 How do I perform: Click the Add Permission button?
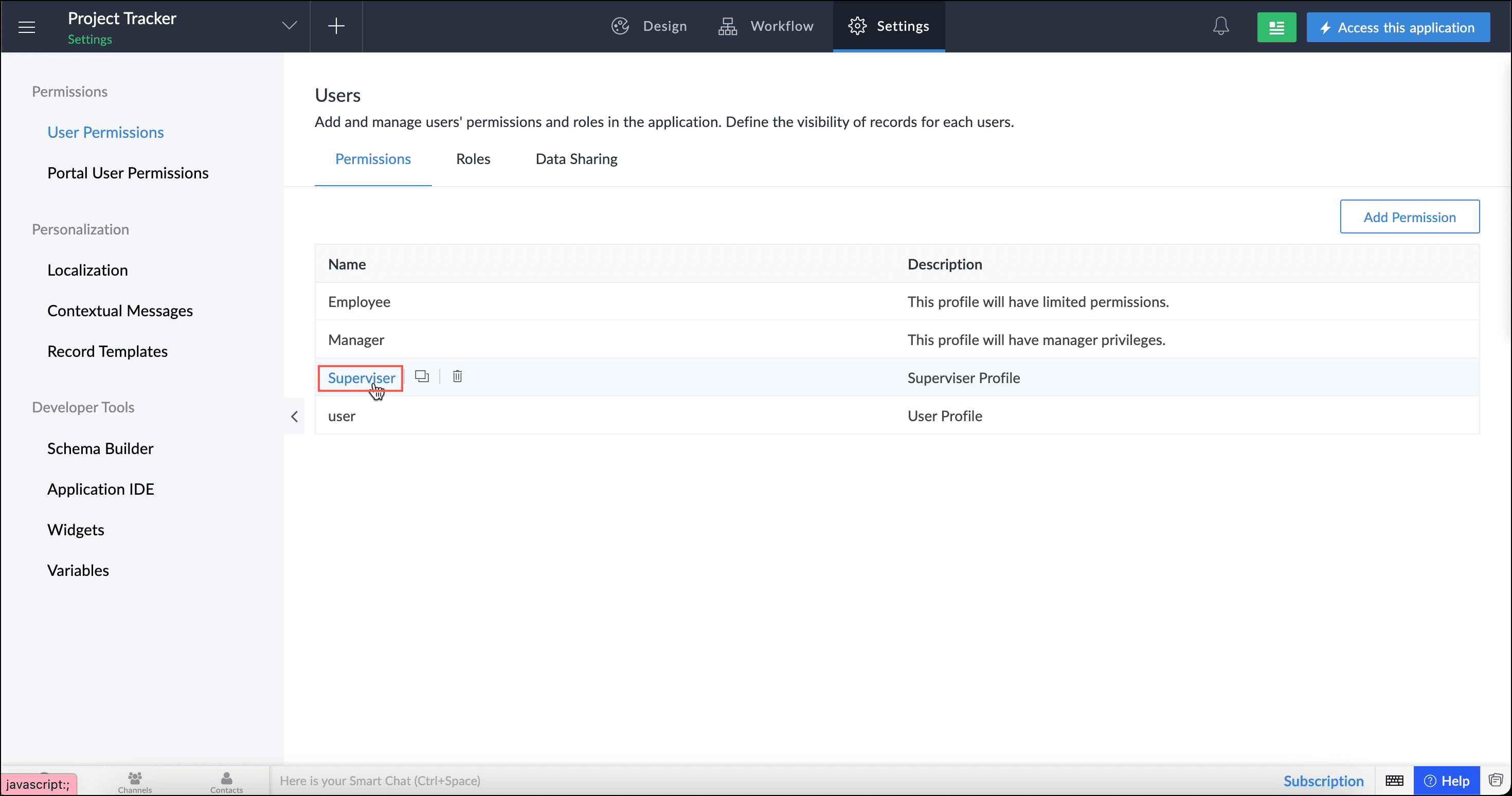(x=1410, y=216)
